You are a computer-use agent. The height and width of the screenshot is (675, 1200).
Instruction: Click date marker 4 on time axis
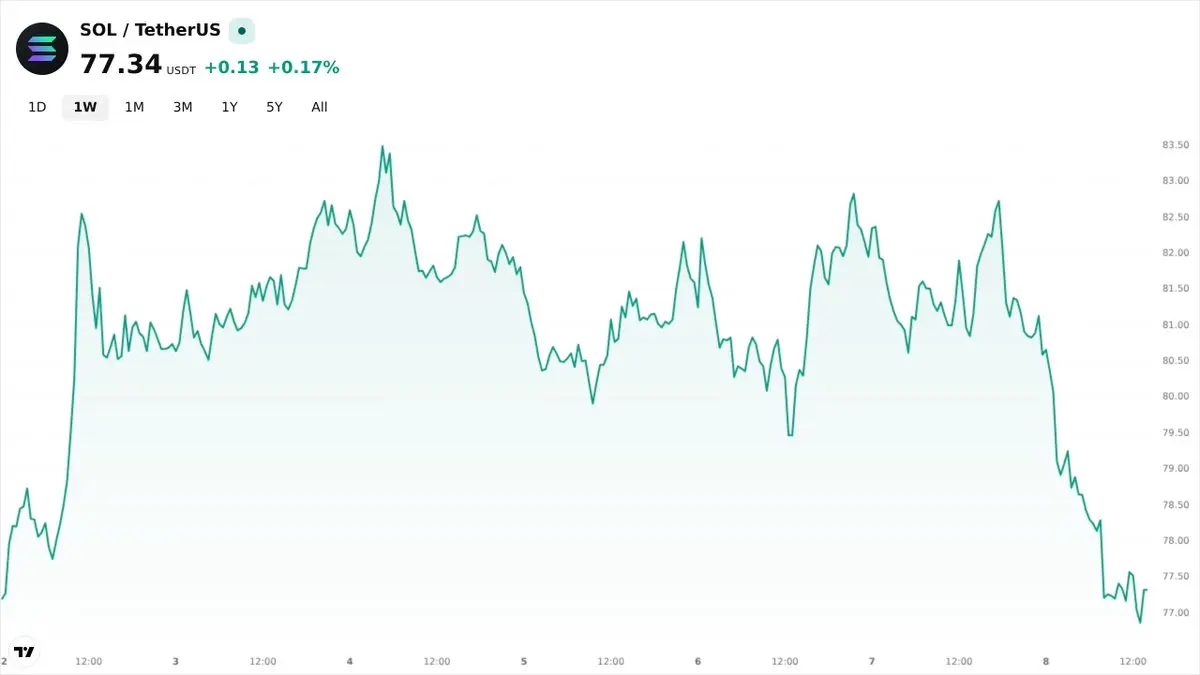[x=350, y=661]
